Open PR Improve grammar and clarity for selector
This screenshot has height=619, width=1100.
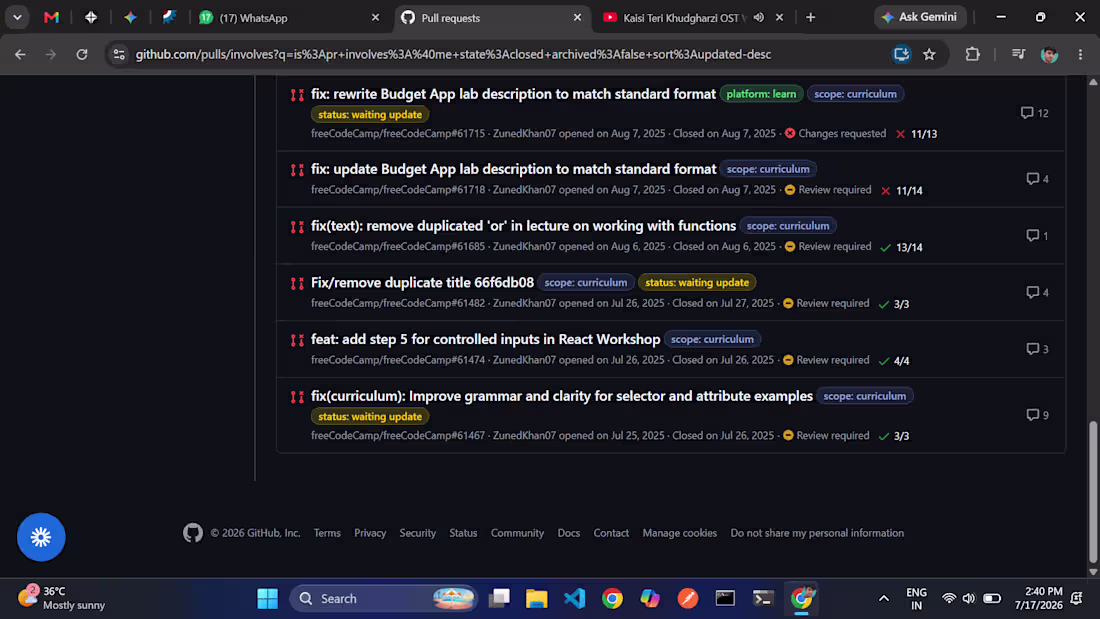562,396
